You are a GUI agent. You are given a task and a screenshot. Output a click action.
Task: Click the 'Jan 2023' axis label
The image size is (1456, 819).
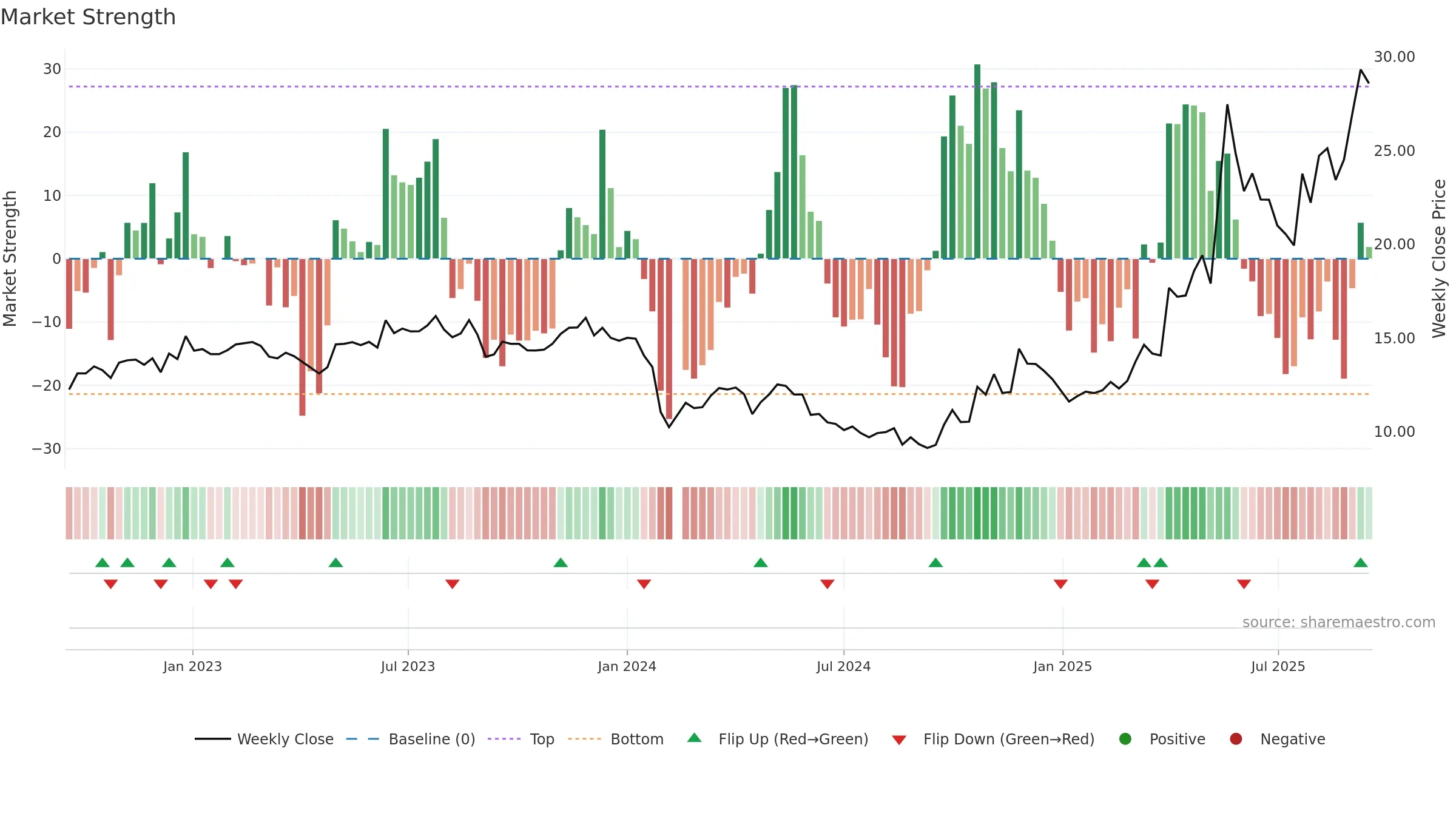click(193, 666)
